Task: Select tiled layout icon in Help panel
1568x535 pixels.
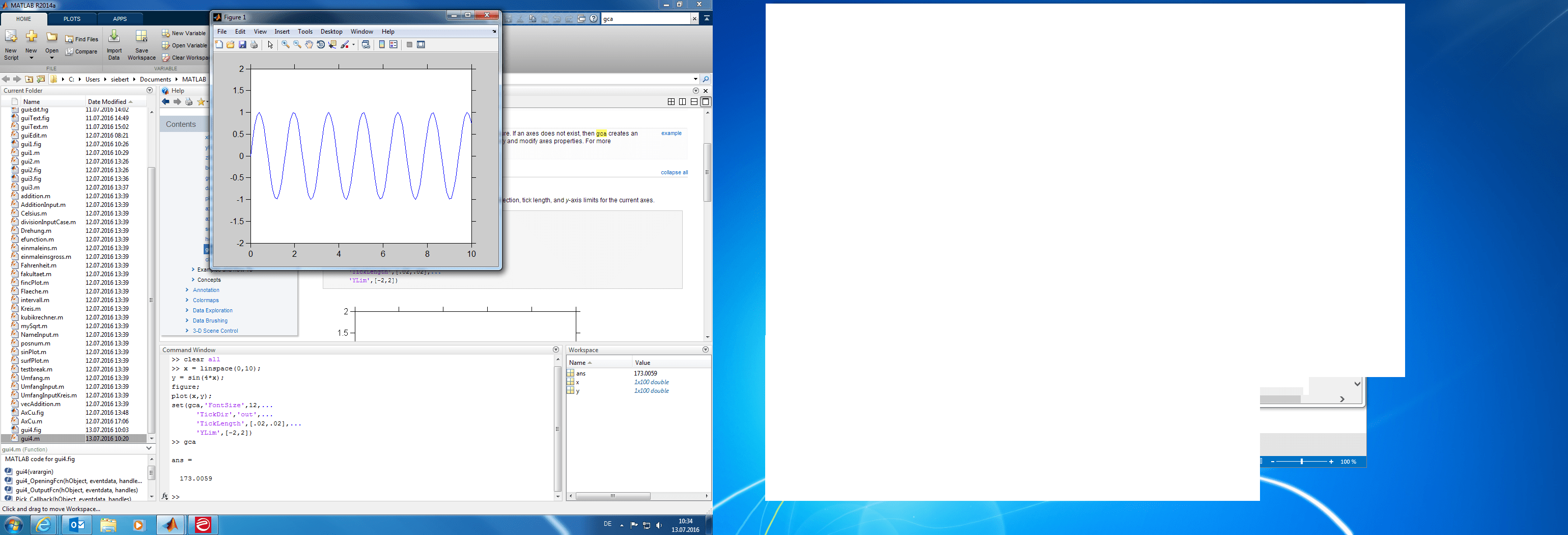Action: (x=671, y=102)
